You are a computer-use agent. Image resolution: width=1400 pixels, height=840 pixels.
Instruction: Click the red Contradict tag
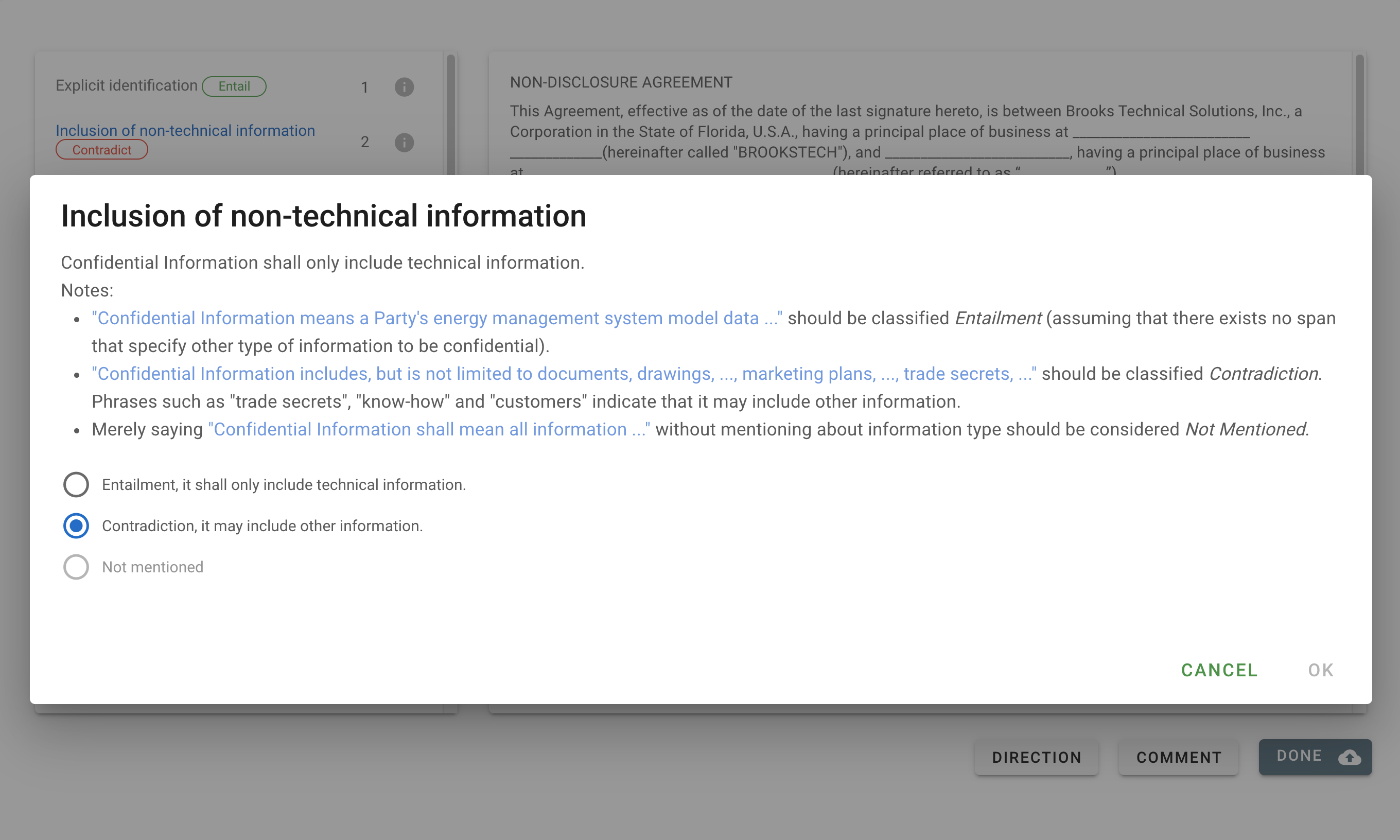tap(102, 150)
